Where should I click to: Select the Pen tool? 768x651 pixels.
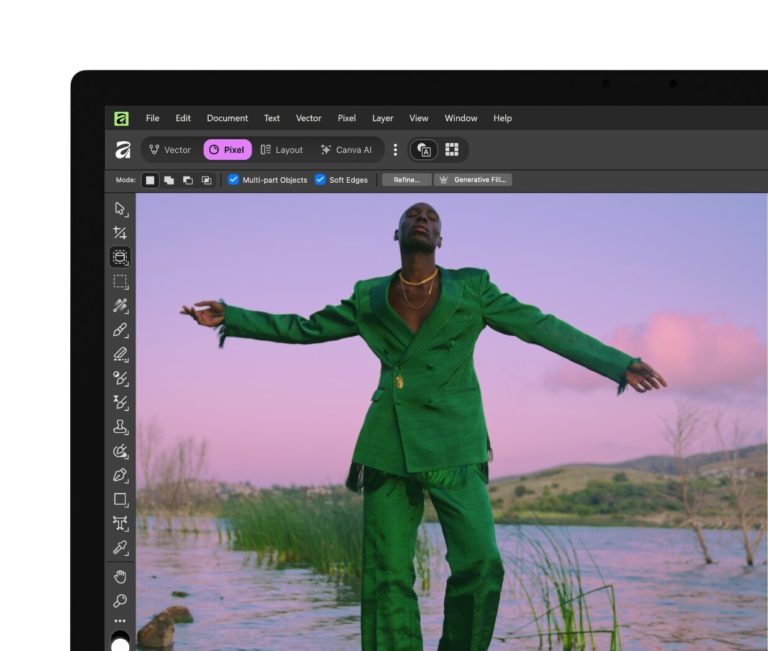click(120, 475)
